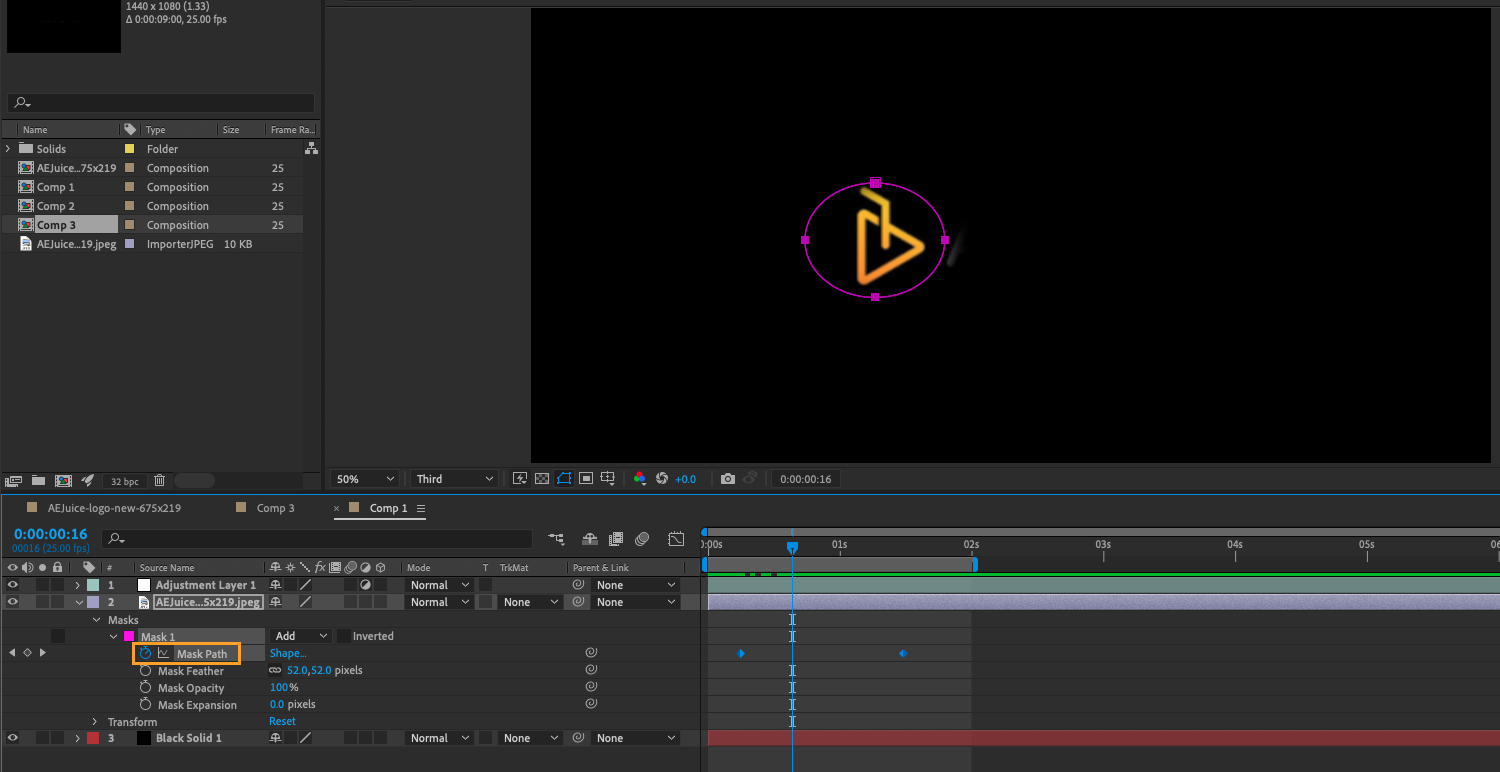Toggle mask and shape path visibility icon
Screen dimensions: 1500x772
click(x=564, y=479)
